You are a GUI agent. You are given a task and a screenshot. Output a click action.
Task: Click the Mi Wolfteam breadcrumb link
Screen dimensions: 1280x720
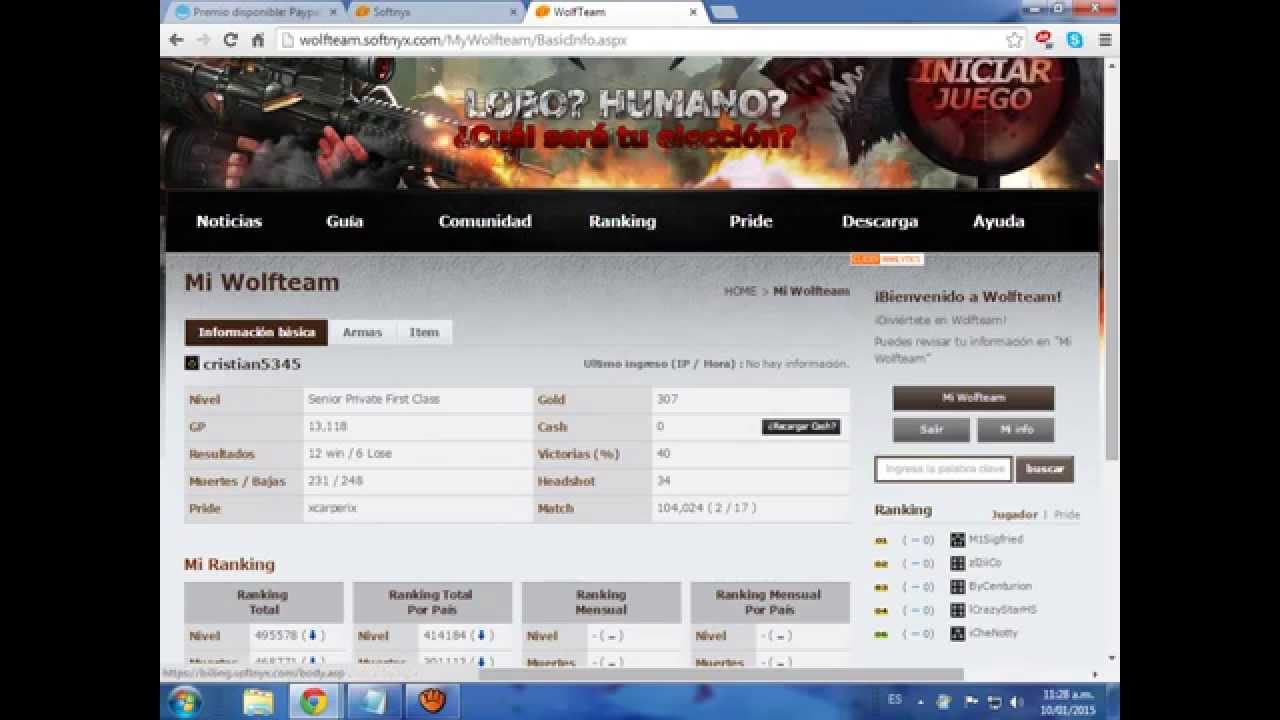click(811, 291)
